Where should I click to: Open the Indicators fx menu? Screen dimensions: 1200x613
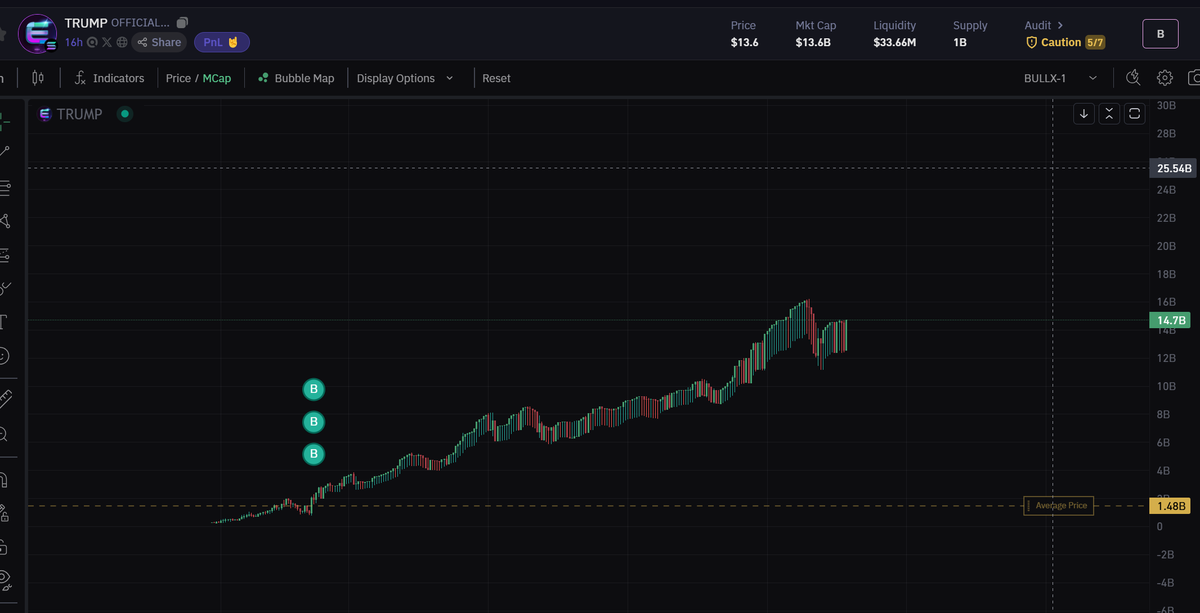coord(109,78)
